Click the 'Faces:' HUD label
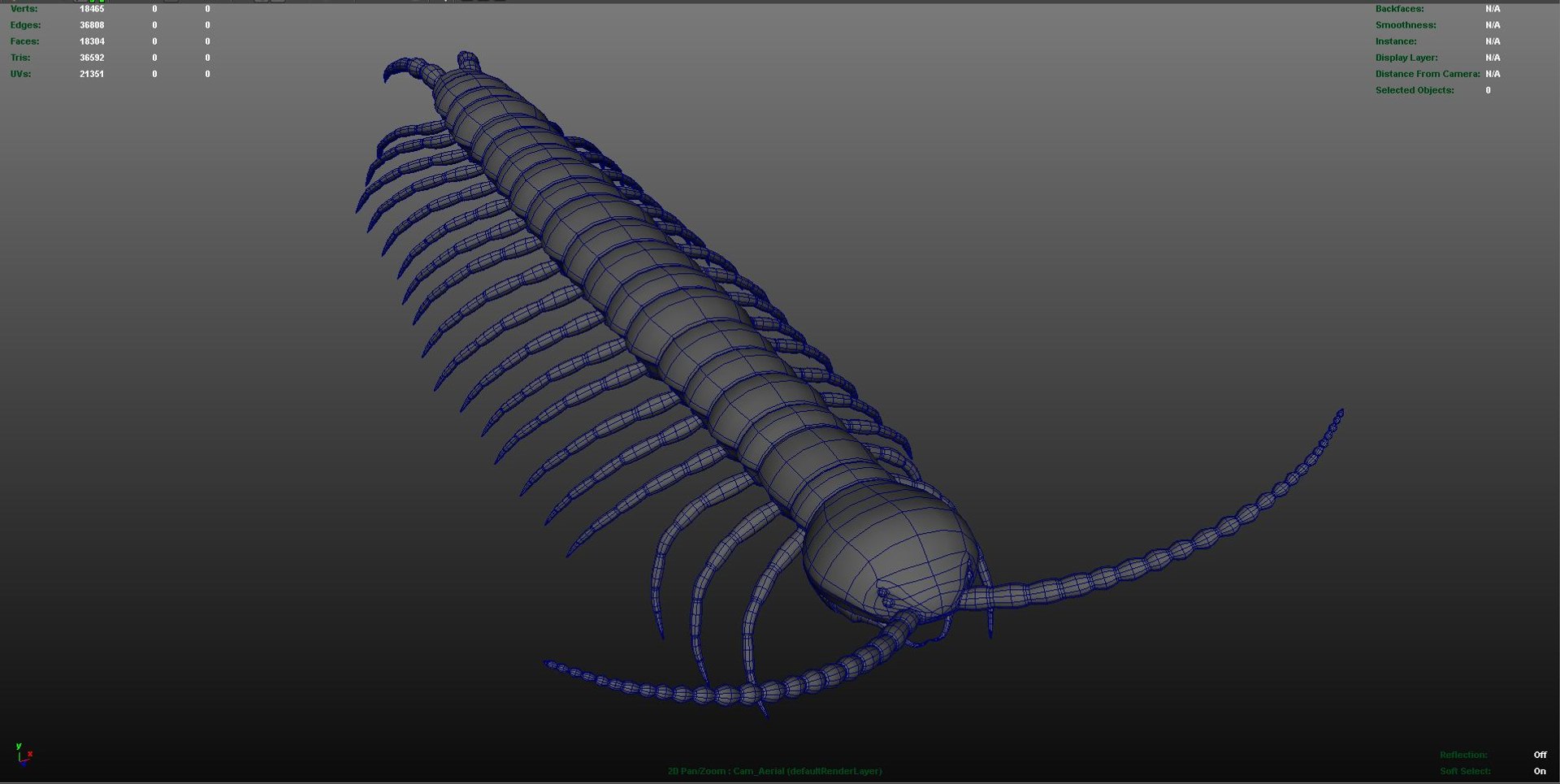This screenshot has width=1560, height=784. [x=24, y=41]
